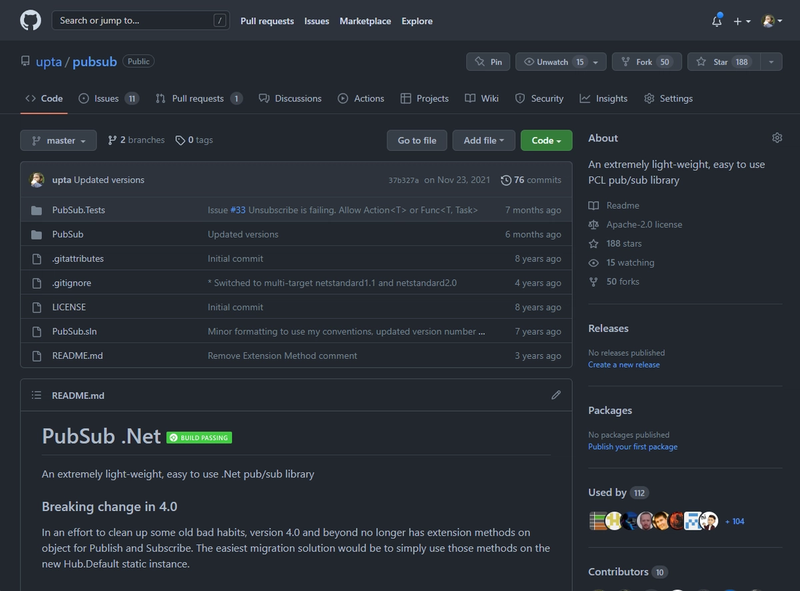Image resolution: width=800 pixels, height=591 pixels.
Task: Click the Go to file button
Action: pos(417,140)
